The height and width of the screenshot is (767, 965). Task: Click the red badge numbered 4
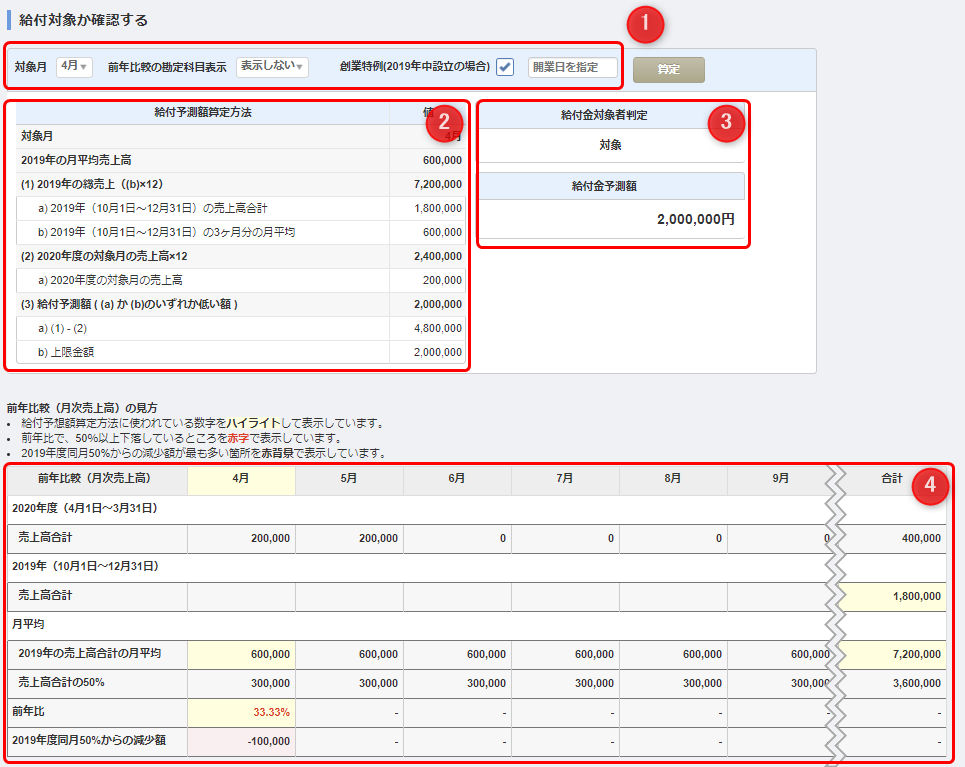pos(929,482)
